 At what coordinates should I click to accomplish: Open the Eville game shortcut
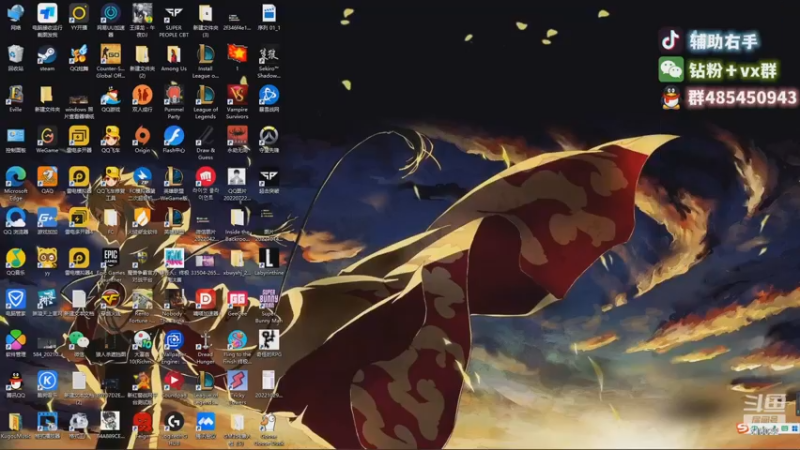[15, 96]
